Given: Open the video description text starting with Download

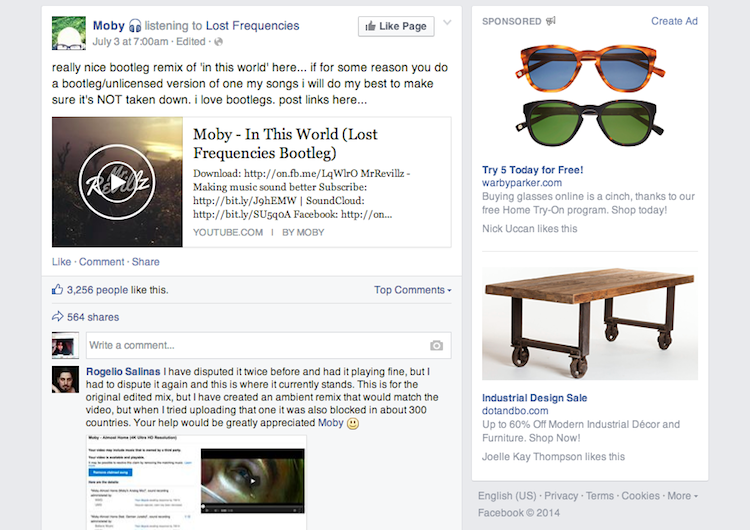Looking at the screenshot, I should click(x=301, y=194).
